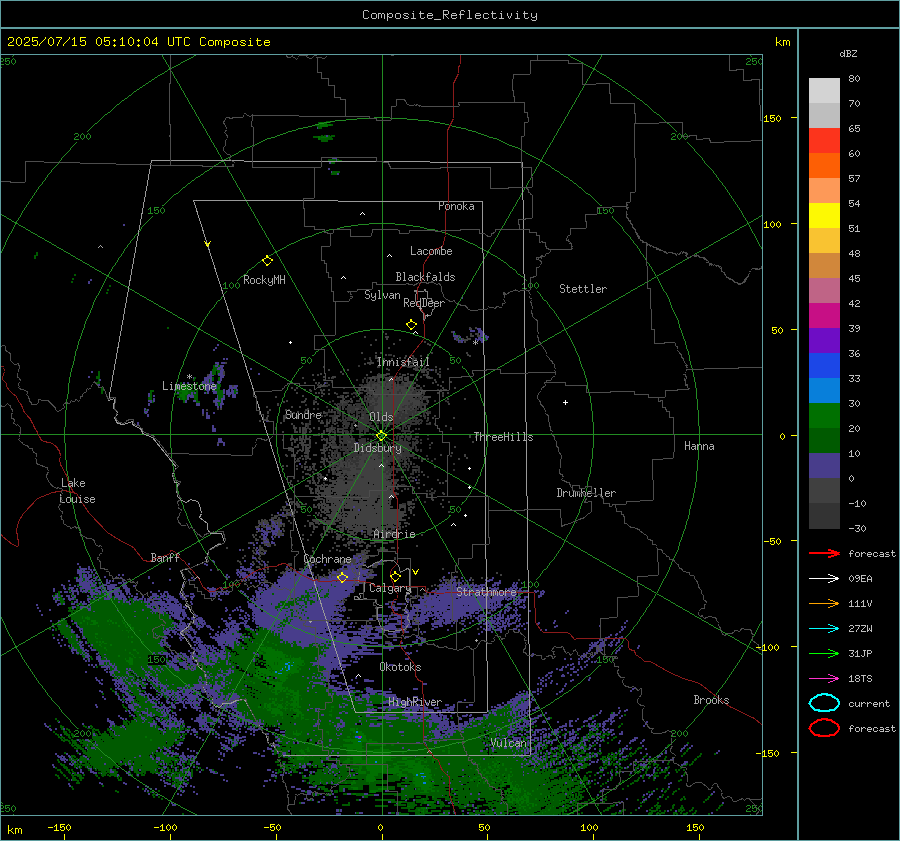Click the km unit label at top right
The image size is (900, 841).
coord(782,42)
